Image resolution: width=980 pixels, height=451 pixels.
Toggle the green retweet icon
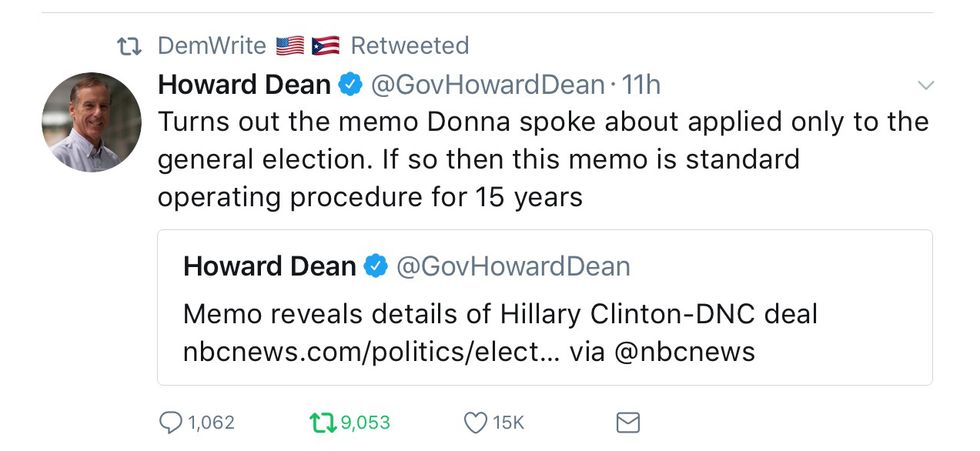tap(322, 423)
